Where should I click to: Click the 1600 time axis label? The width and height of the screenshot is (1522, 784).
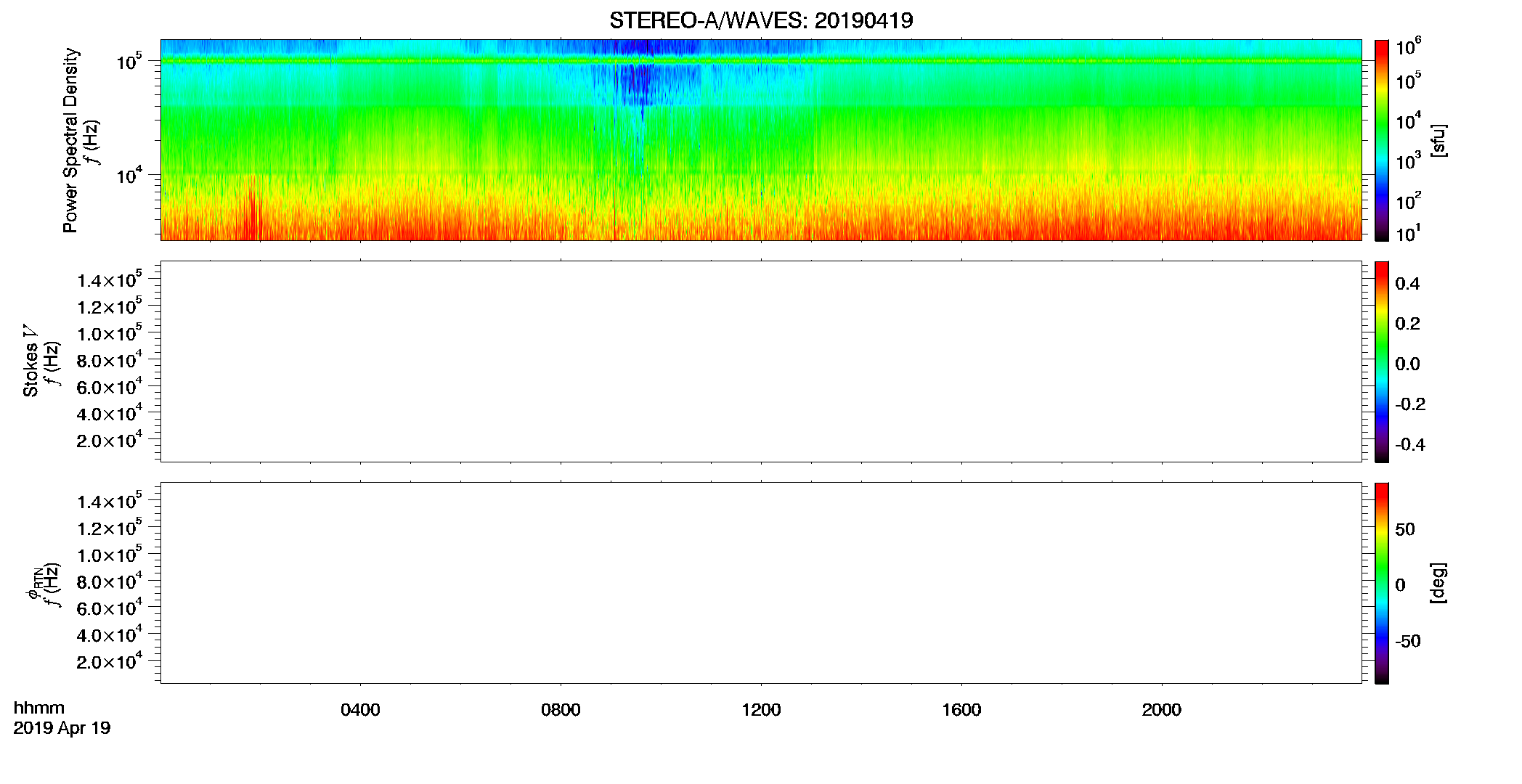961,710
